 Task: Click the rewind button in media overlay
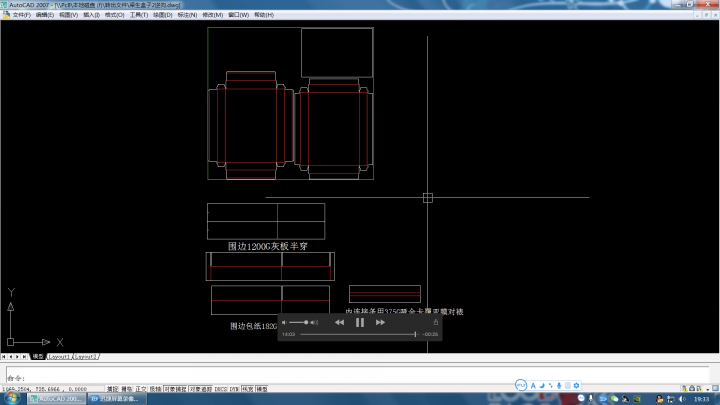[x=339, y=322]
